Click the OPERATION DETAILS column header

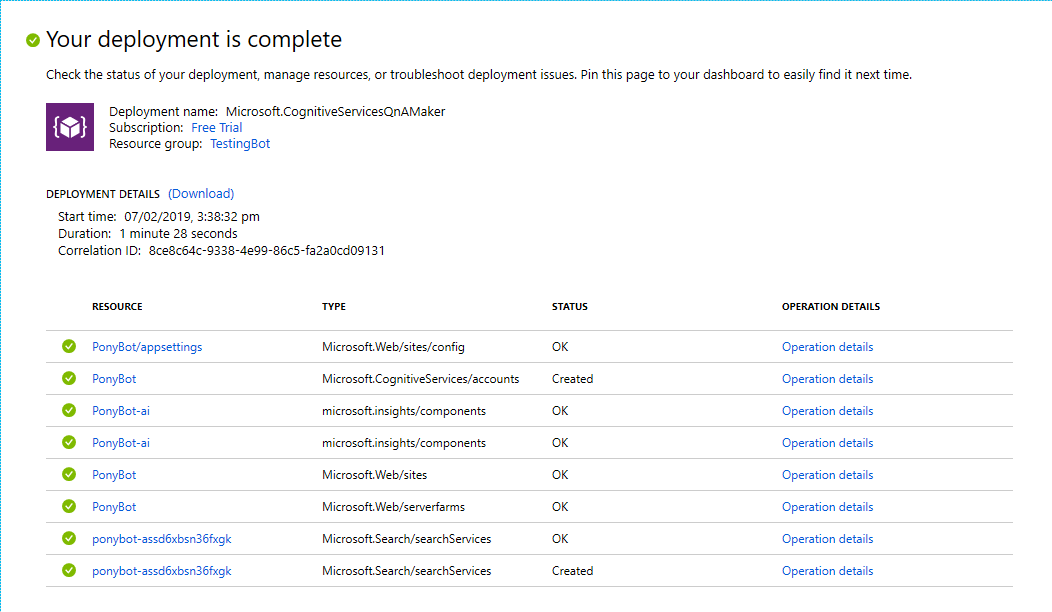pos(831,307)
